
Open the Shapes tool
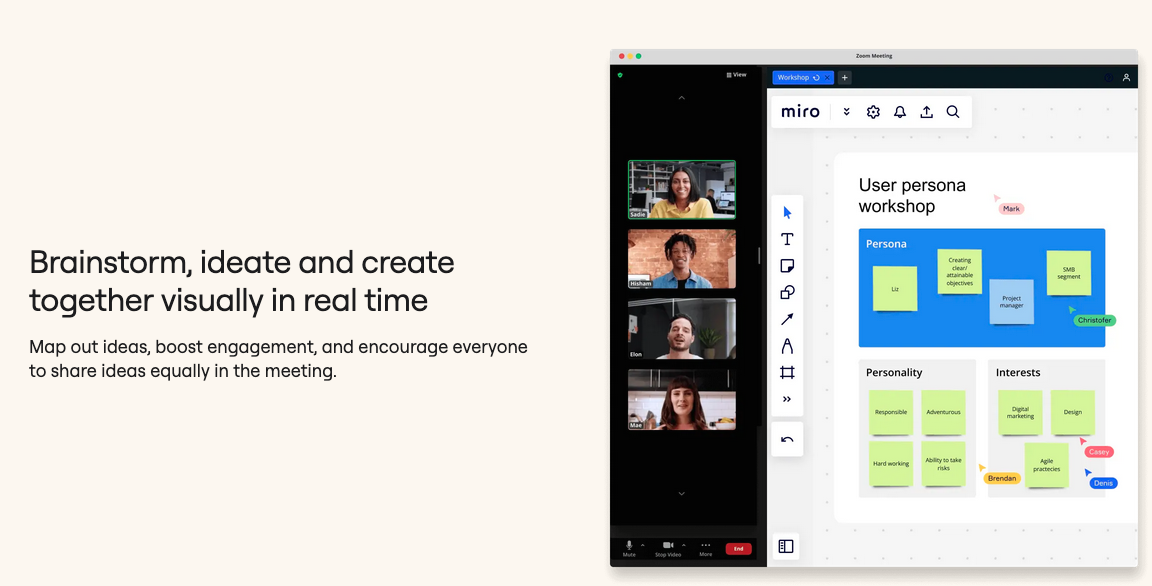click(787, 292)
